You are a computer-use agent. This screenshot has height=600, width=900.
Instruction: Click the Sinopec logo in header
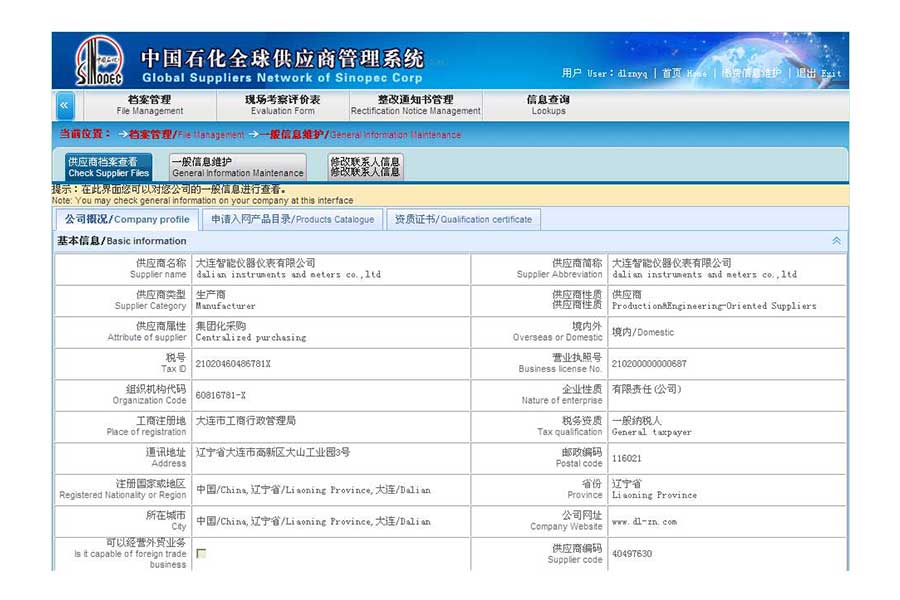(x=99, y=60)
